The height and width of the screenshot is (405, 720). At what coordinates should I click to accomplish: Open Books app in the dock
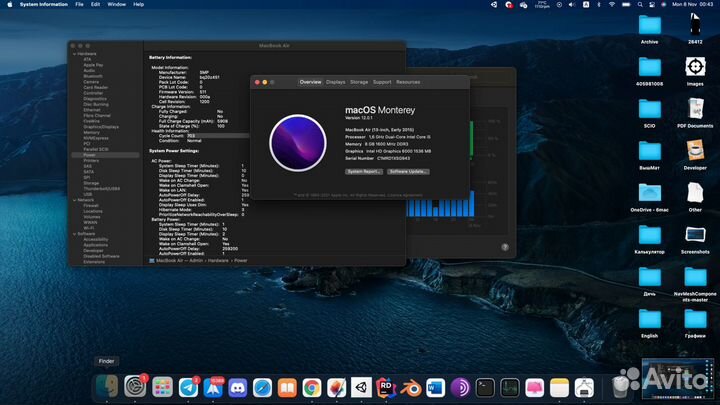(x=287, y=388)
